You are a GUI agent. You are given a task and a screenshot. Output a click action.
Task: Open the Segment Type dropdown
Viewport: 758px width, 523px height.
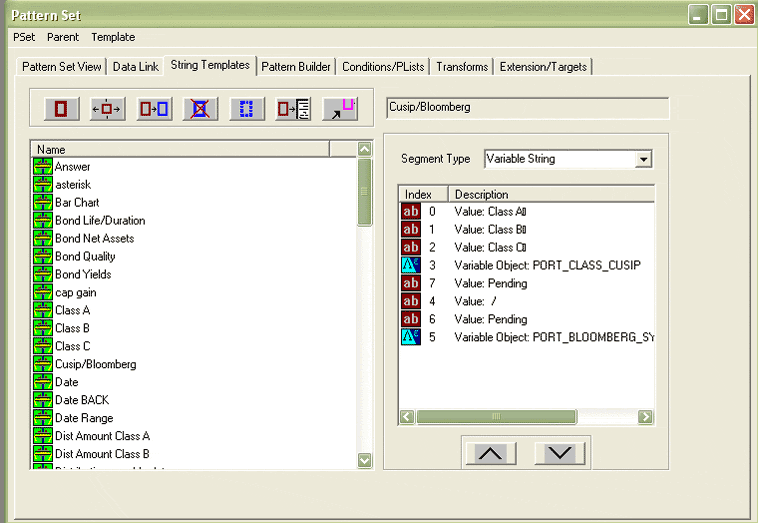pyautogui.click(x=643, y=159)
